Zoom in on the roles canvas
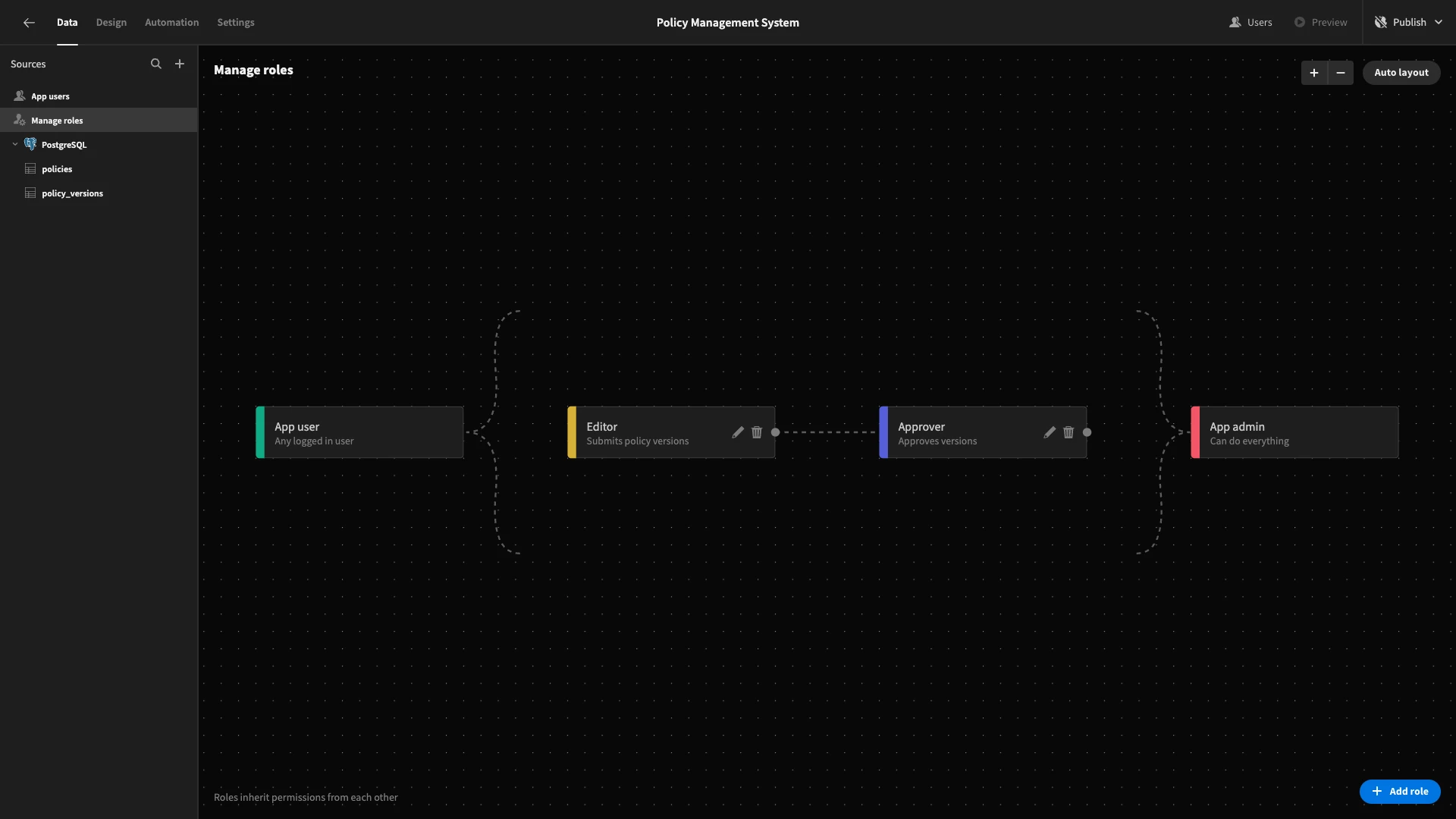The height and width of the screenshot is (819, 1456). [x=1314, y=73]
